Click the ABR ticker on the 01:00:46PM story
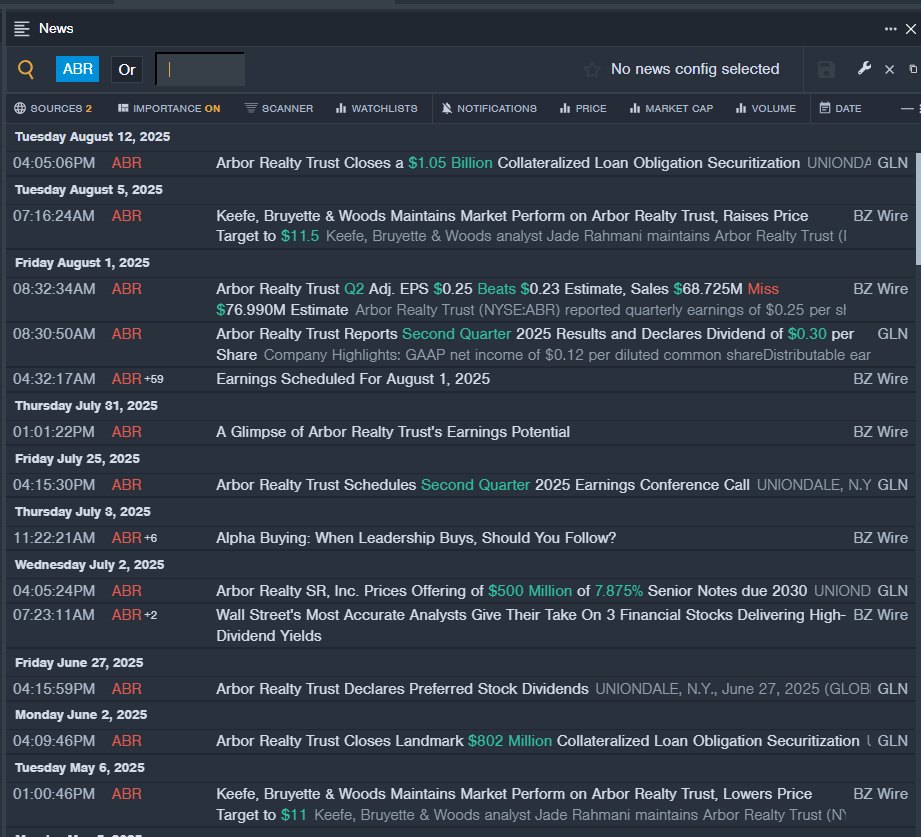This screenshot has width=921, height=837. point(127,794)
